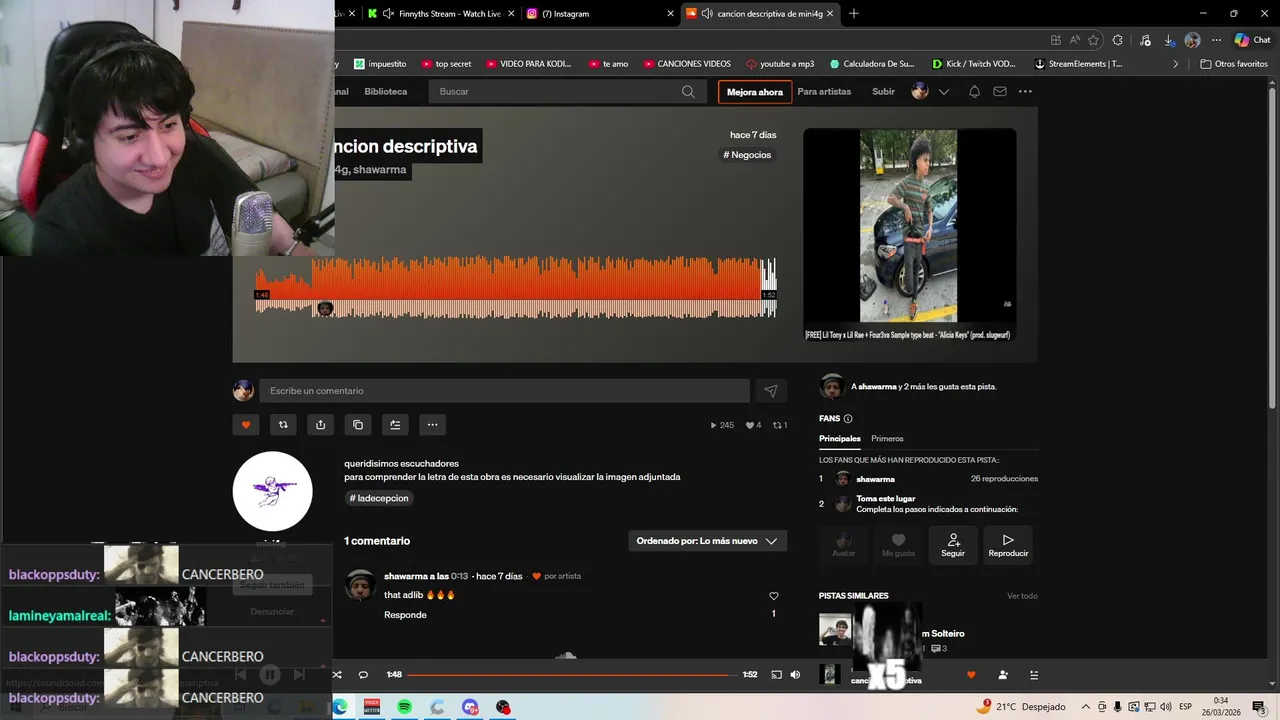Click the Subir upload link
This screenshot has width=1280, height=720.
pos(884,91)
